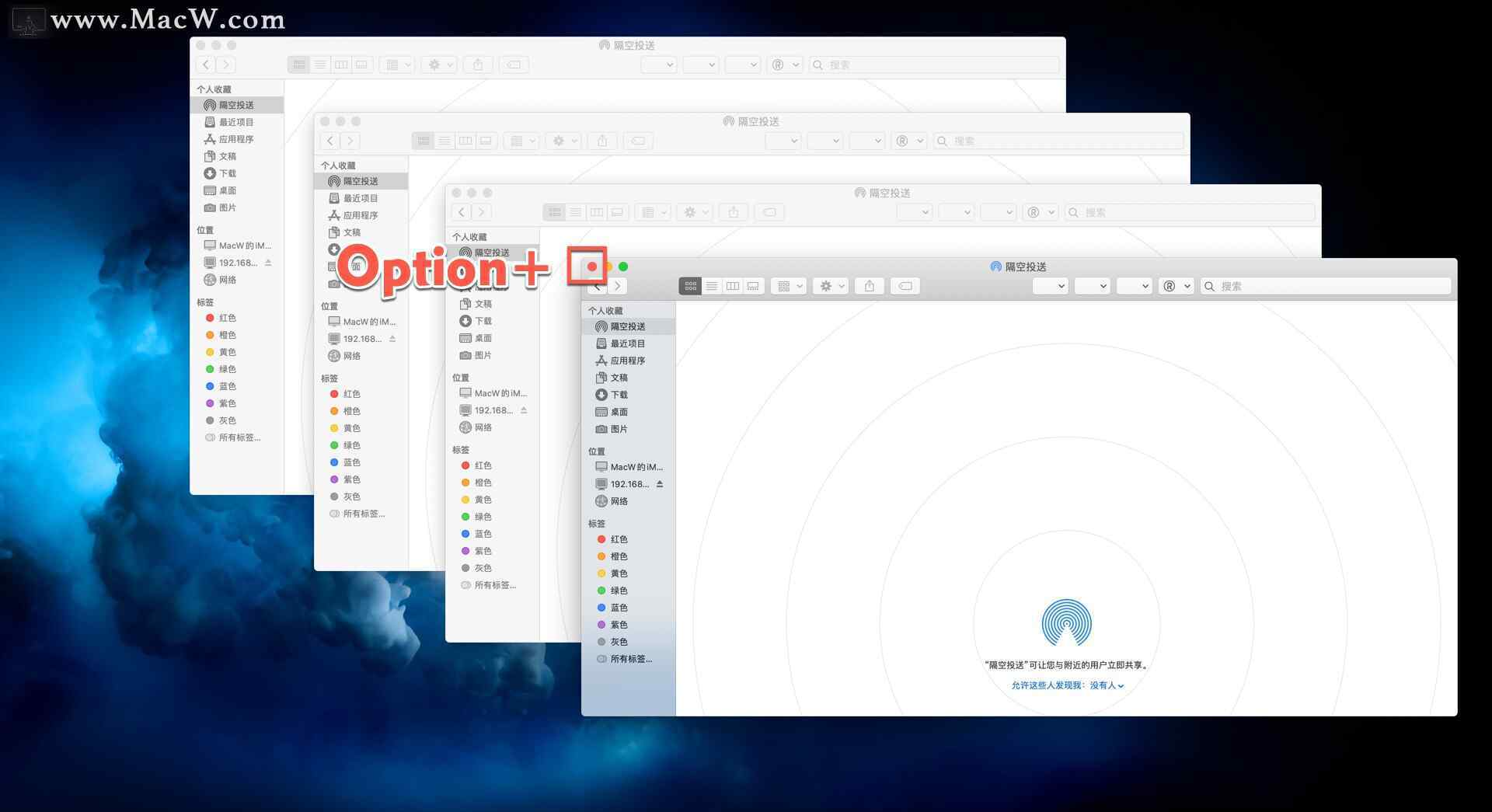The height and width of the screenshot is (812, 1492).
Task: Switch front window to icon view
Action: [690, 286]
